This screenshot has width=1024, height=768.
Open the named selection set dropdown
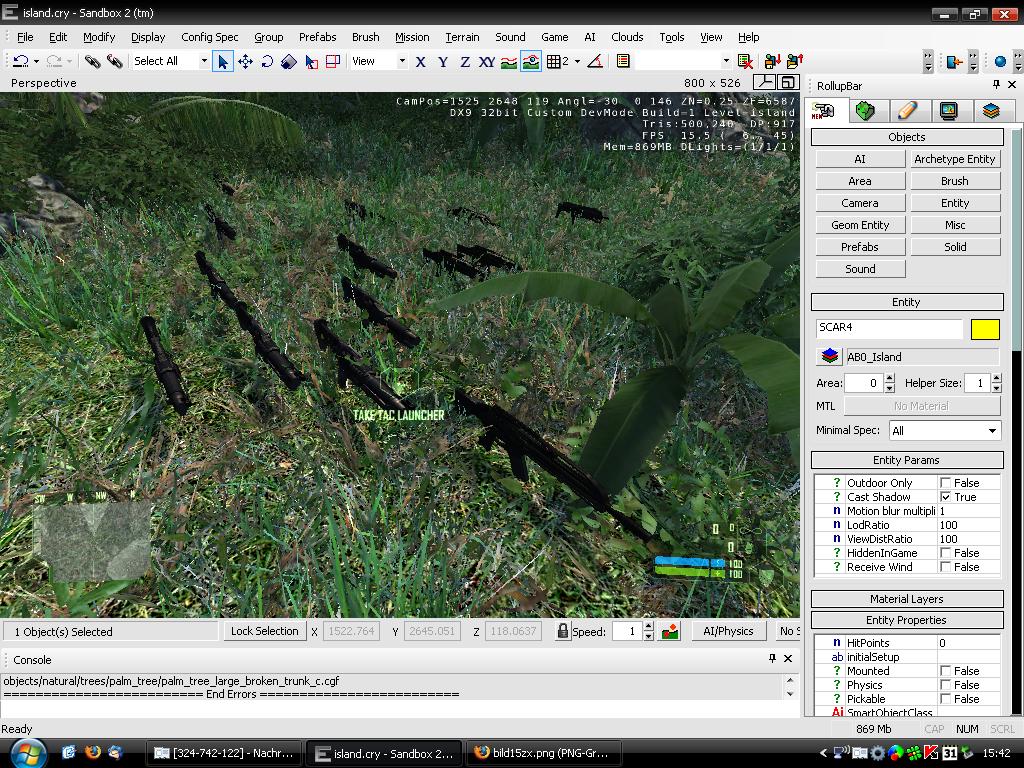726,61
